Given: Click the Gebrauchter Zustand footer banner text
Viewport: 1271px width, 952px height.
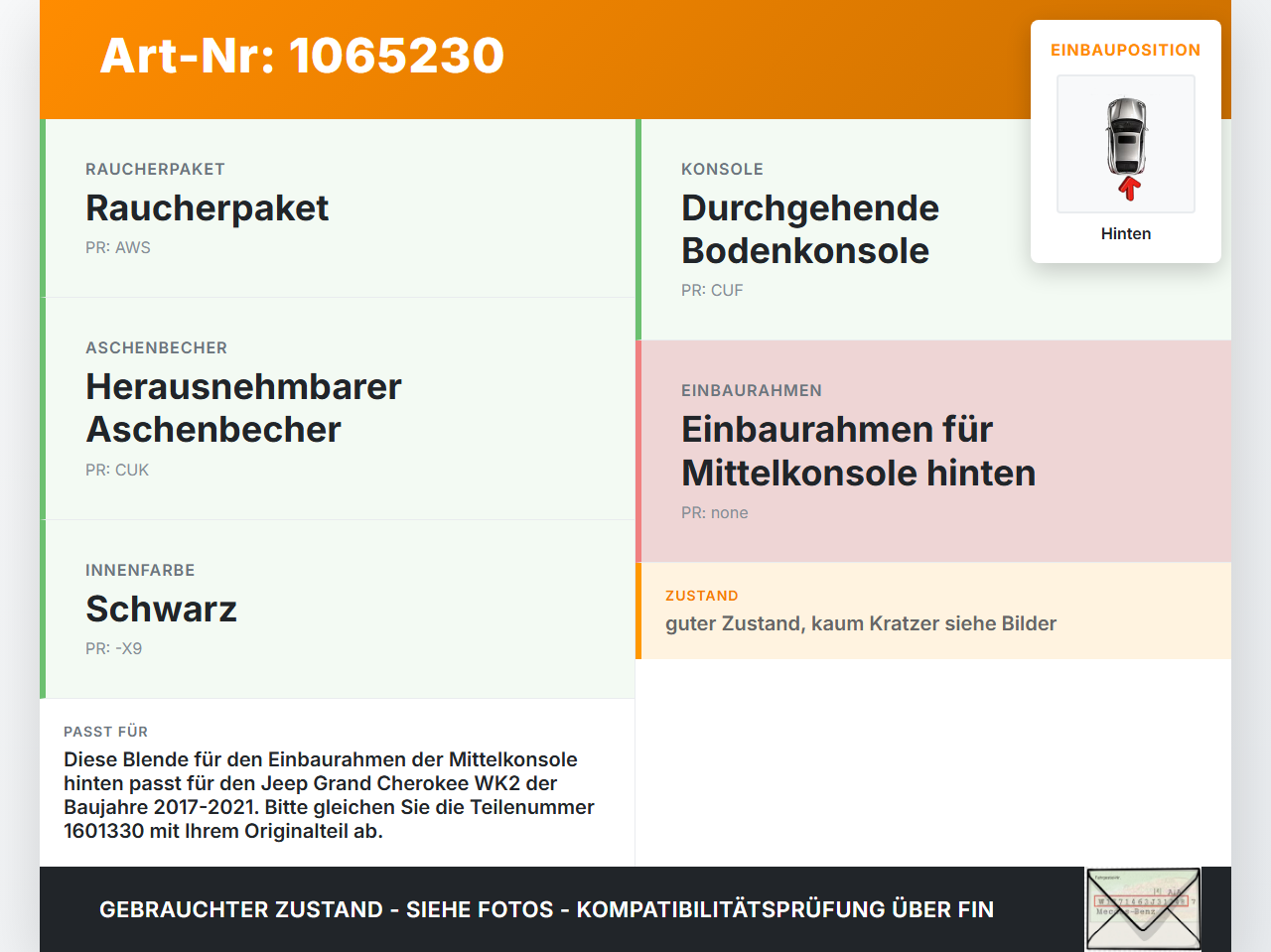Looking at the screenshot, I should click(x=546, y=909).
